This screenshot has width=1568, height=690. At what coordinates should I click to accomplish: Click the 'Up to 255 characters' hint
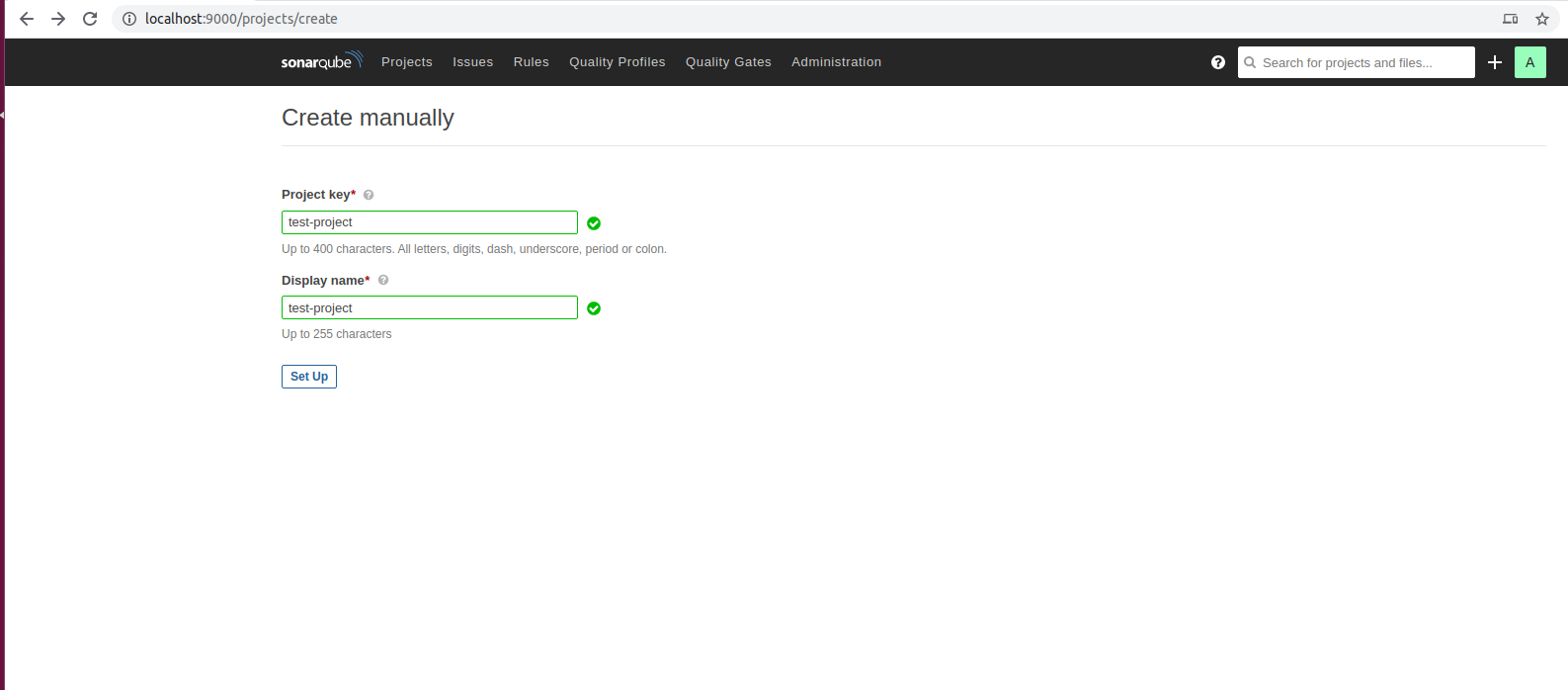click(337, 334)
